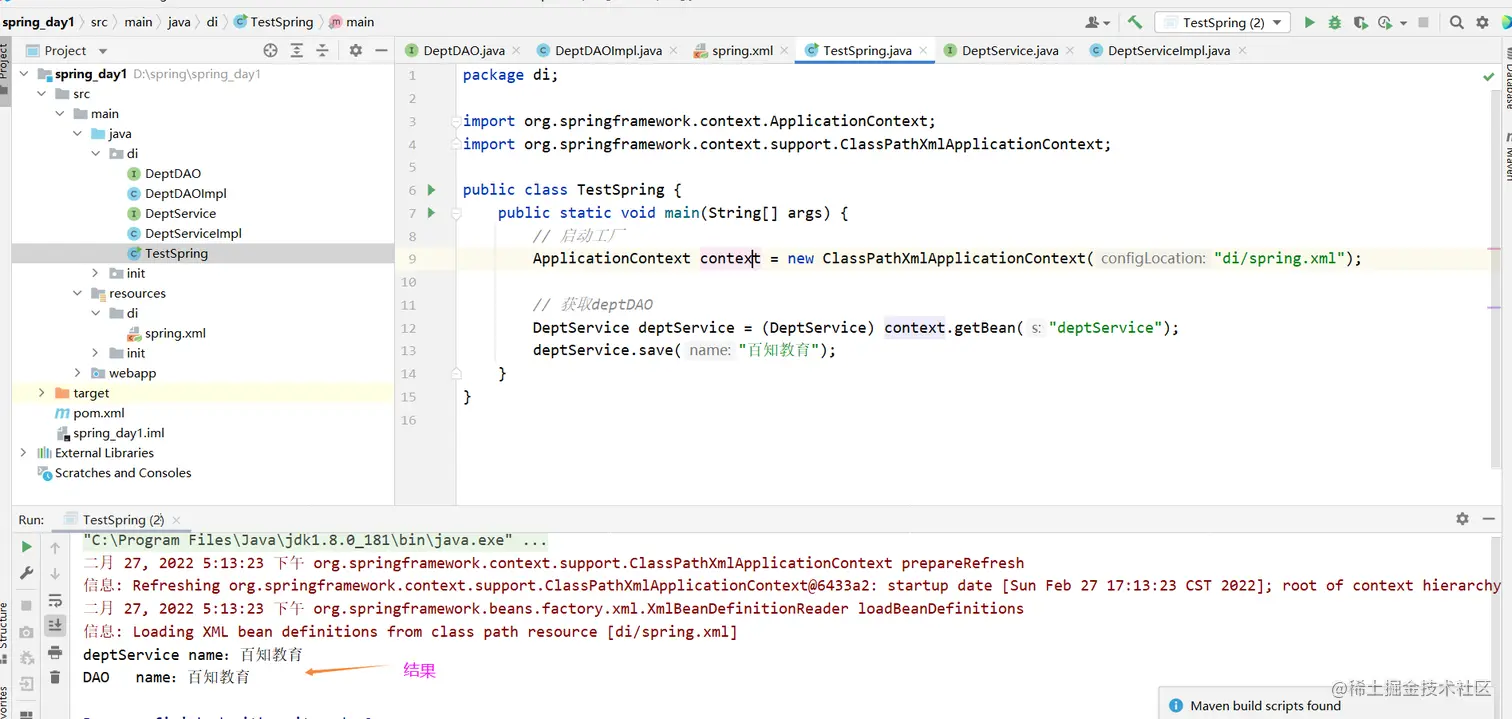Click gutter run arrow beside main method
The width and height of the screenshot is (1512, 719).
pos(431,213)
